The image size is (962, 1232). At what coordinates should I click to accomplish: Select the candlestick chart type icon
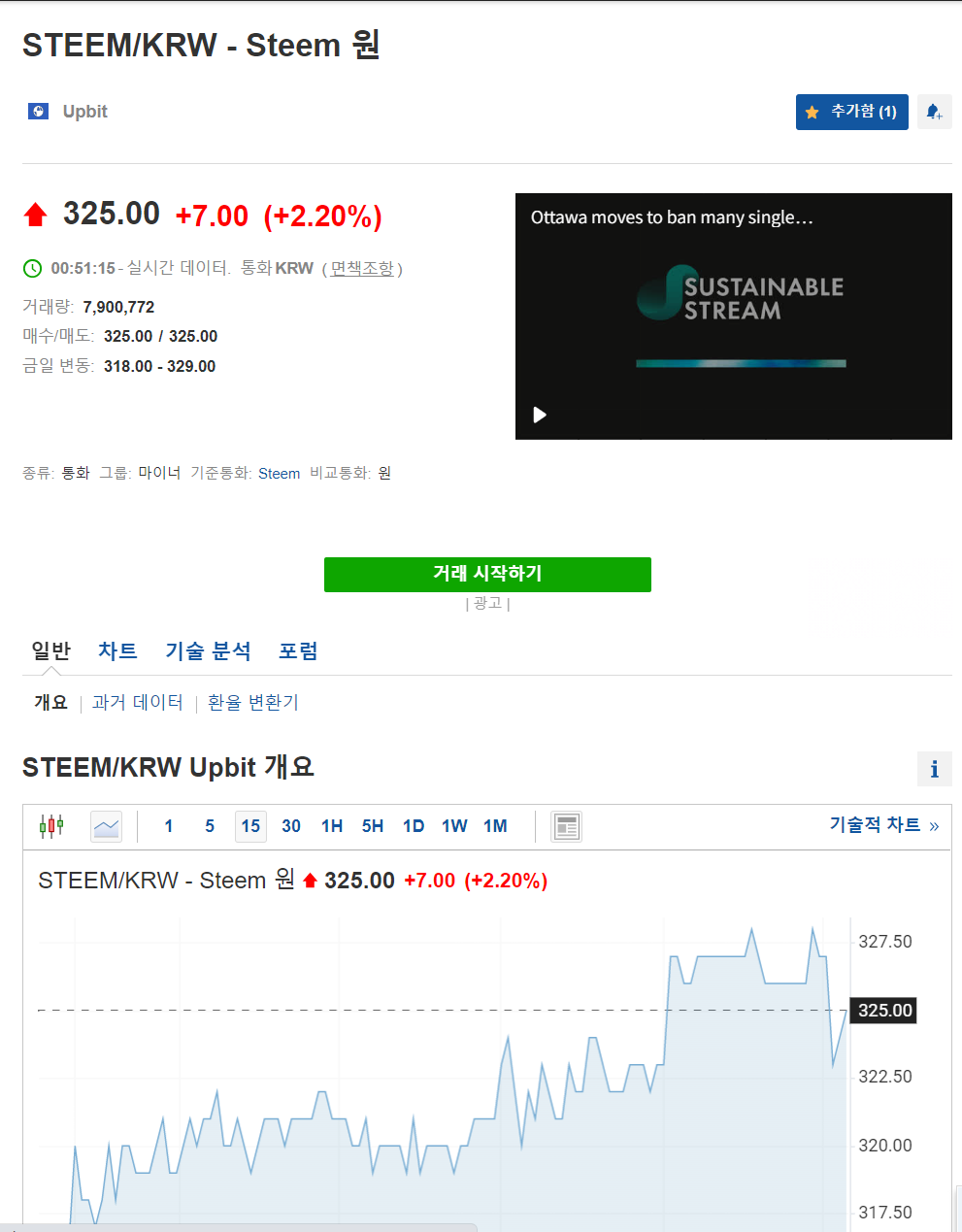click(51, 826)
